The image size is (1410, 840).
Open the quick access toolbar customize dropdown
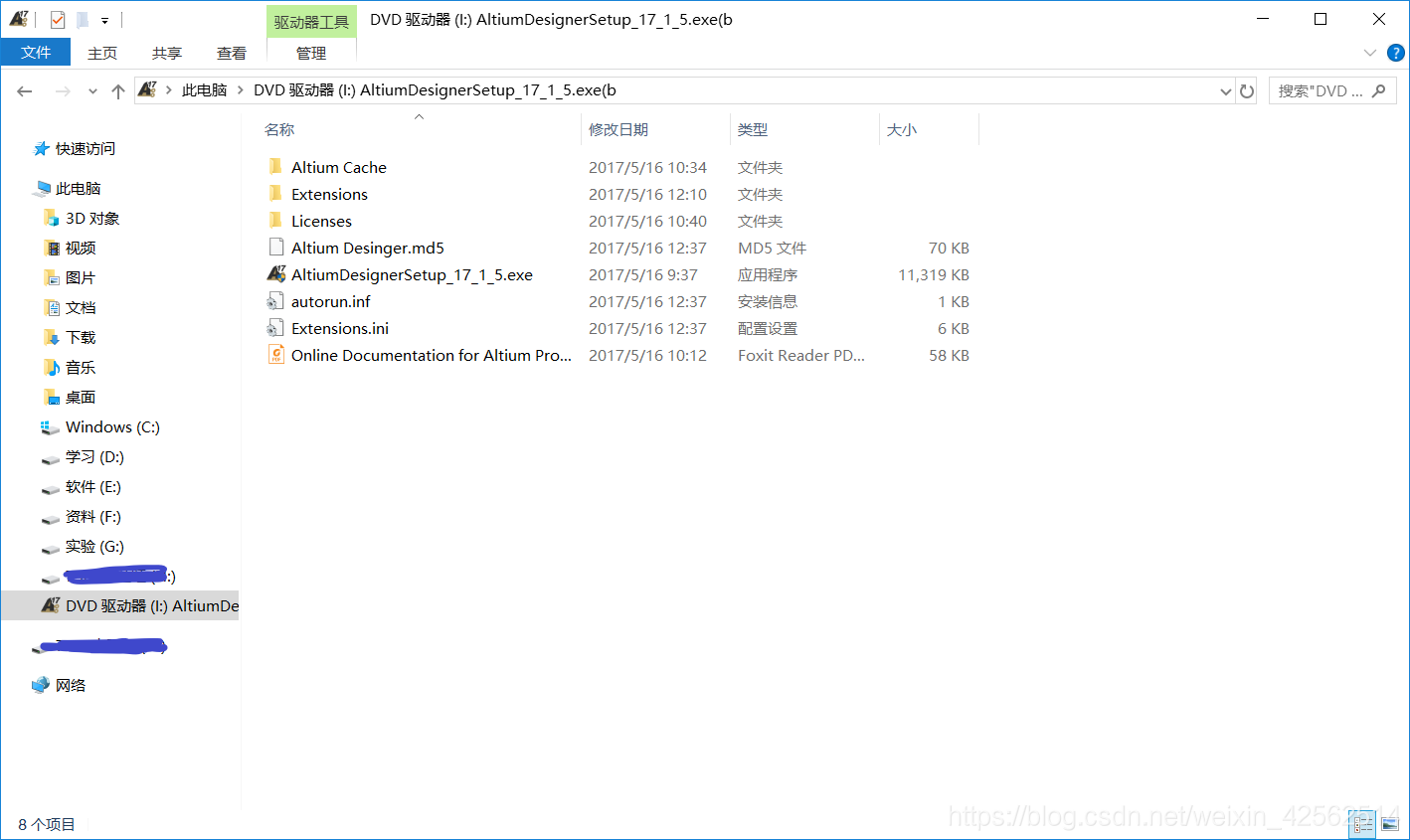(x=104, y=20)
